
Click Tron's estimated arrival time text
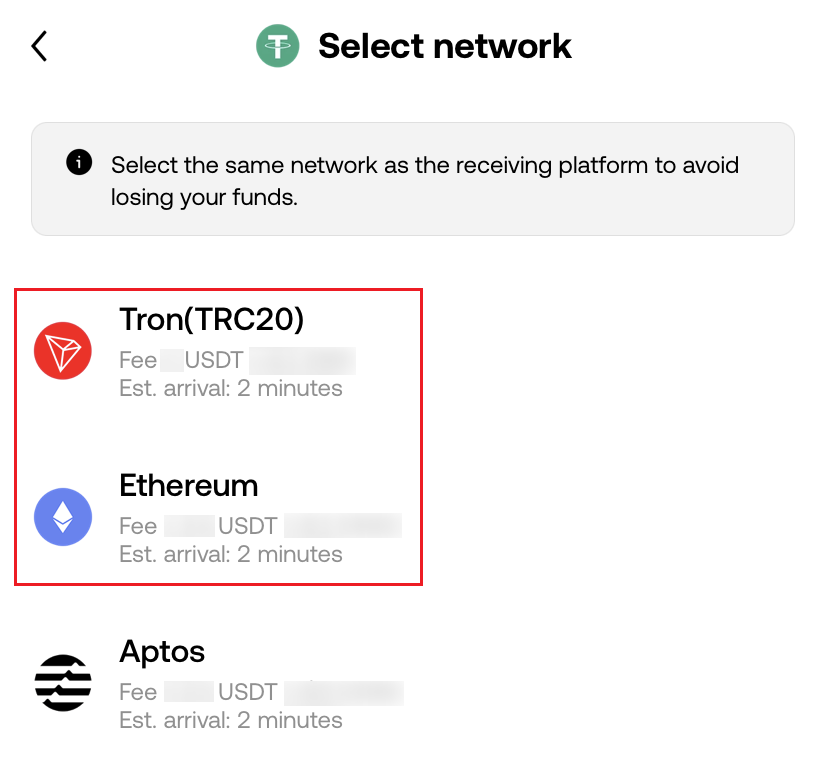click(x=231, y=389)
